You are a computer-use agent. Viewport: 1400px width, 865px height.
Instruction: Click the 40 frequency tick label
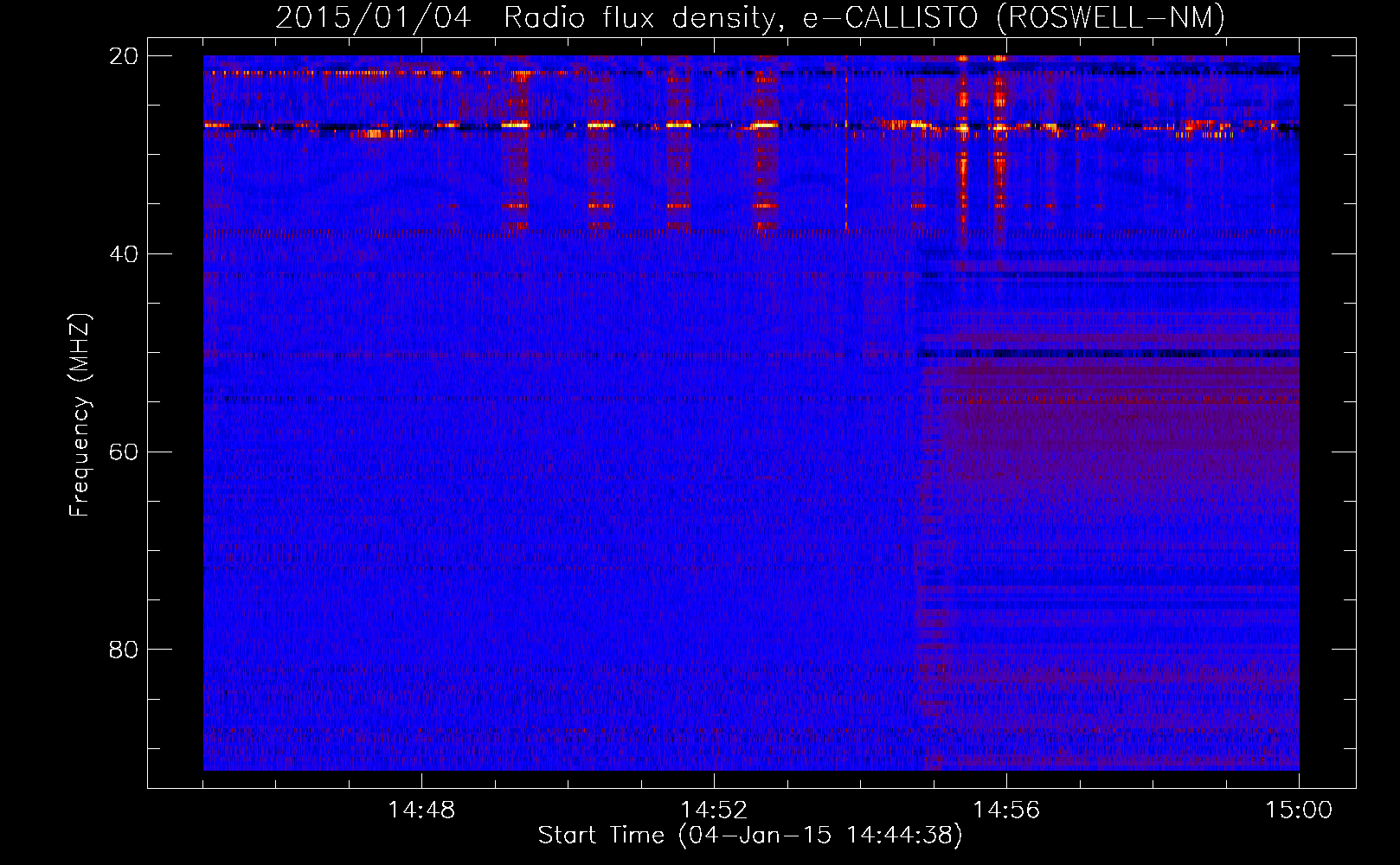(123, 254)
